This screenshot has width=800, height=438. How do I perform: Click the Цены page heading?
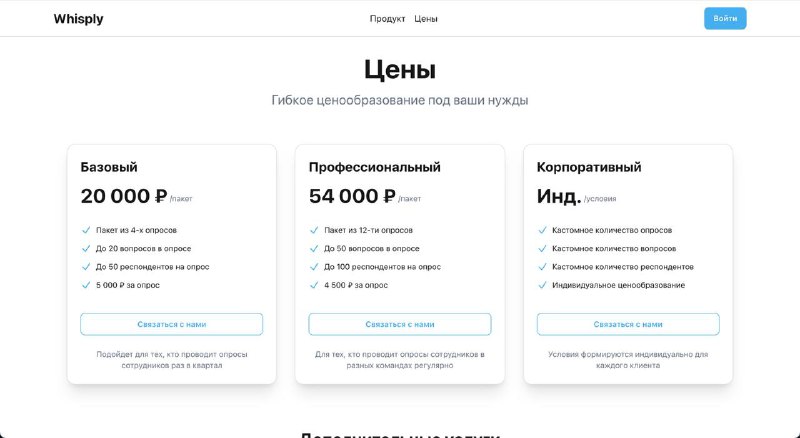[x=399, y=69]
